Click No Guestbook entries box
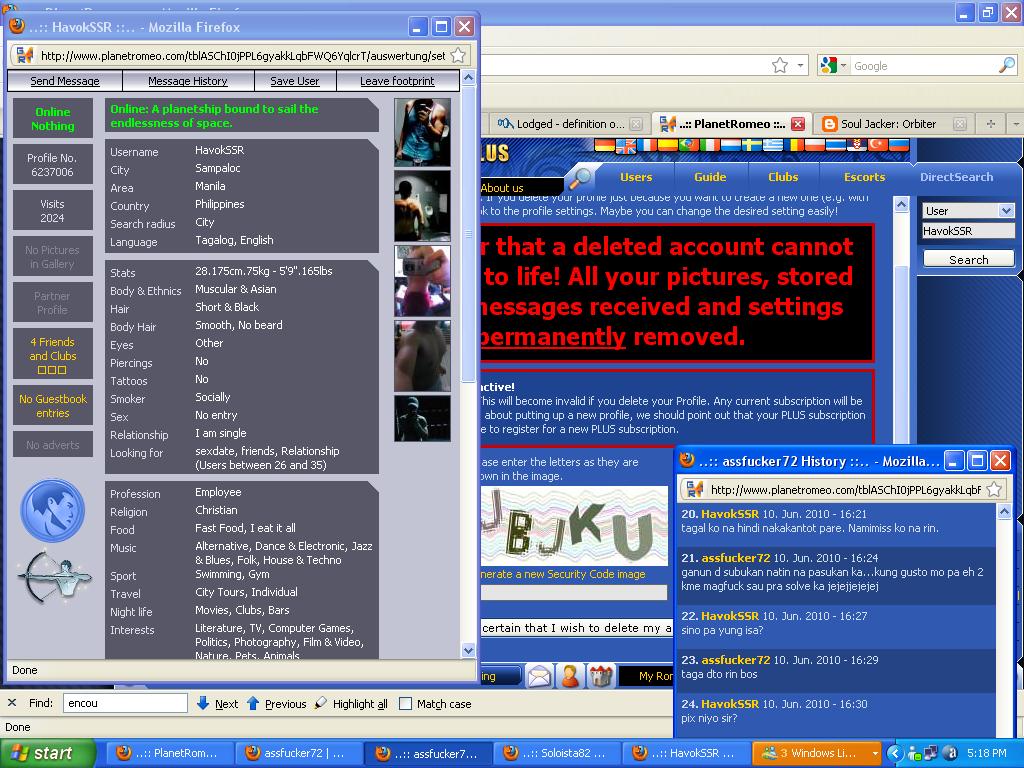 tap(52, 406)
